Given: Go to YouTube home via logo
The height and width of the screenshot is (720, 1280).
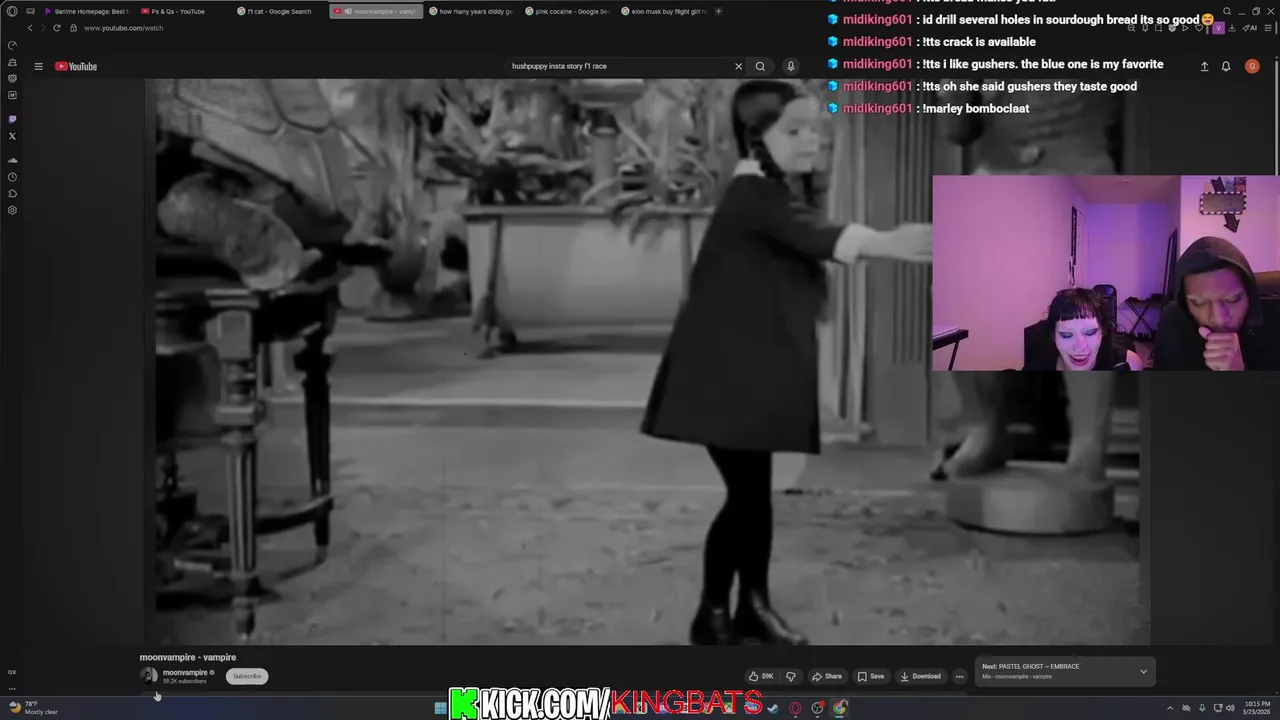Looking at the screenshot, I should [76, 66].
